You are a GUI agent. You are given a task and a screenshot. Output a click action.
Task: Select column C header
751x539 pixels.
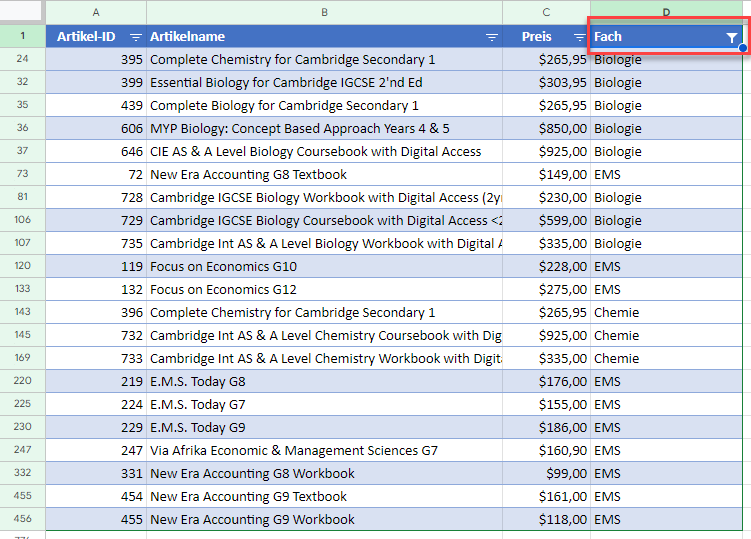tap(546, 12)
